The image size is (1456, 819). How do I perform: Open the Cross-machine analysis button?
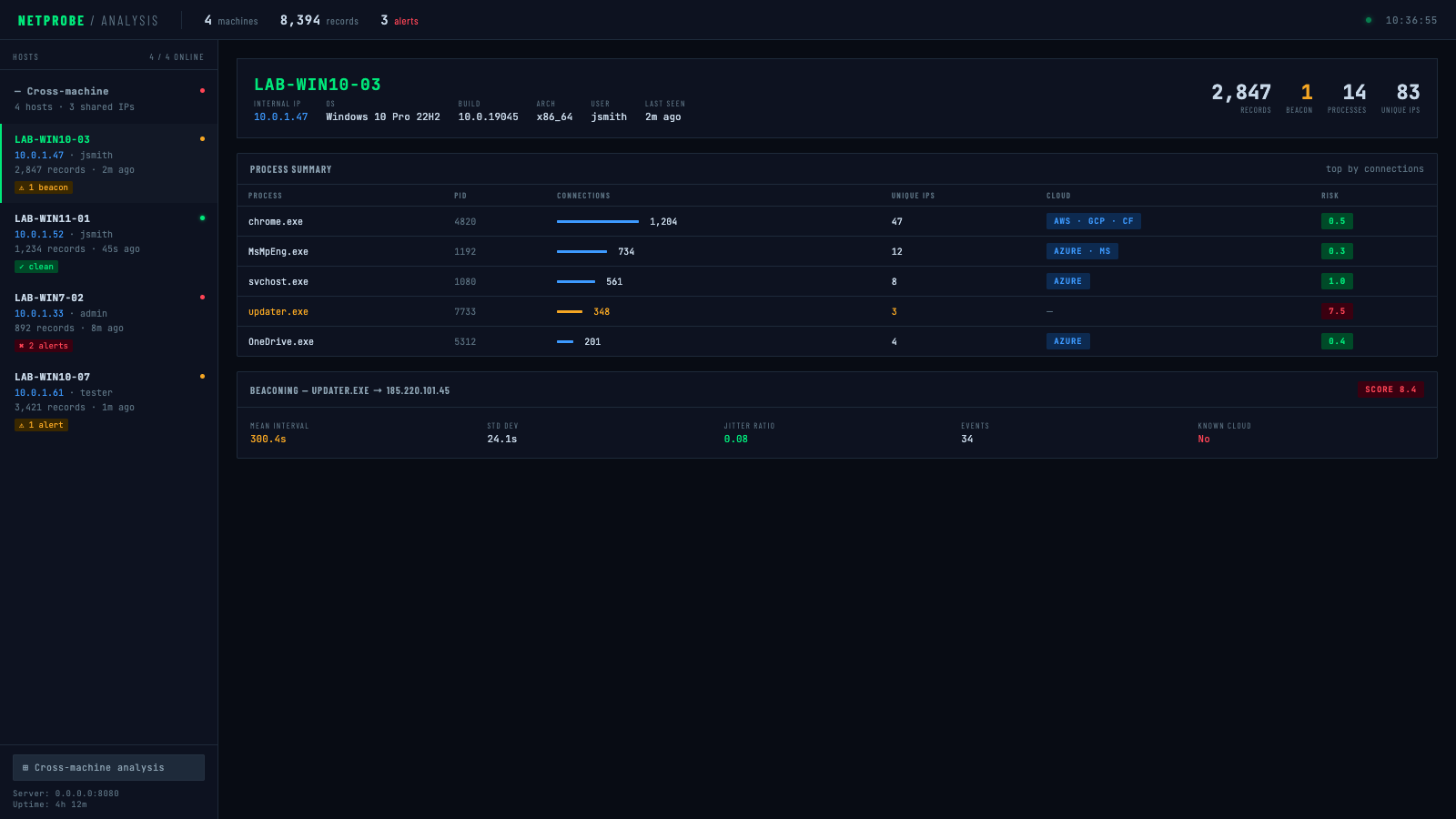108,768
